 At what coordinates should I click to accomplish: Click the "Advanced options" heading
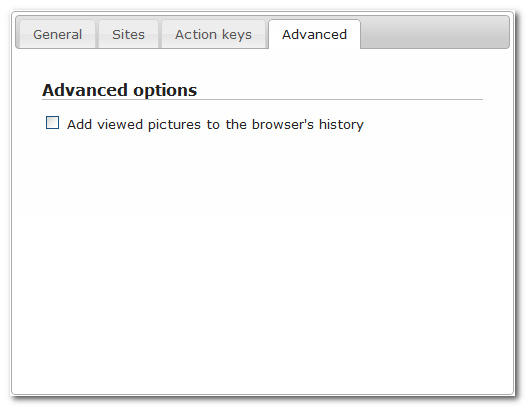[119, 90]
